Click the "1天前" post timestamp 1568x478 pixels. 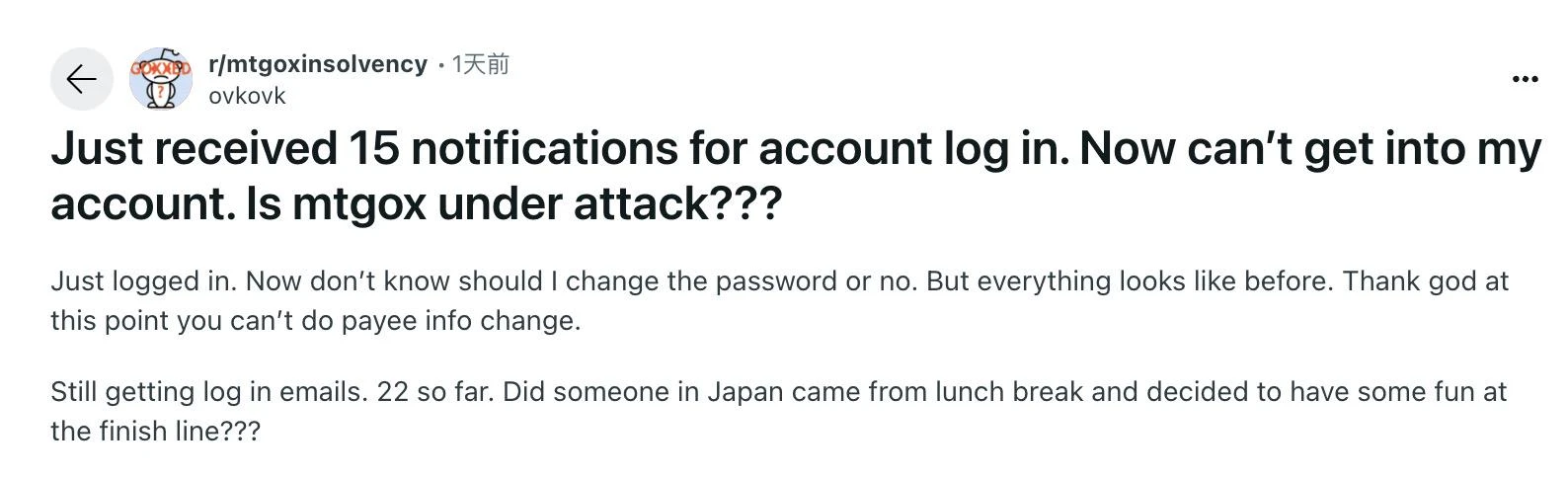pos(480,64)
